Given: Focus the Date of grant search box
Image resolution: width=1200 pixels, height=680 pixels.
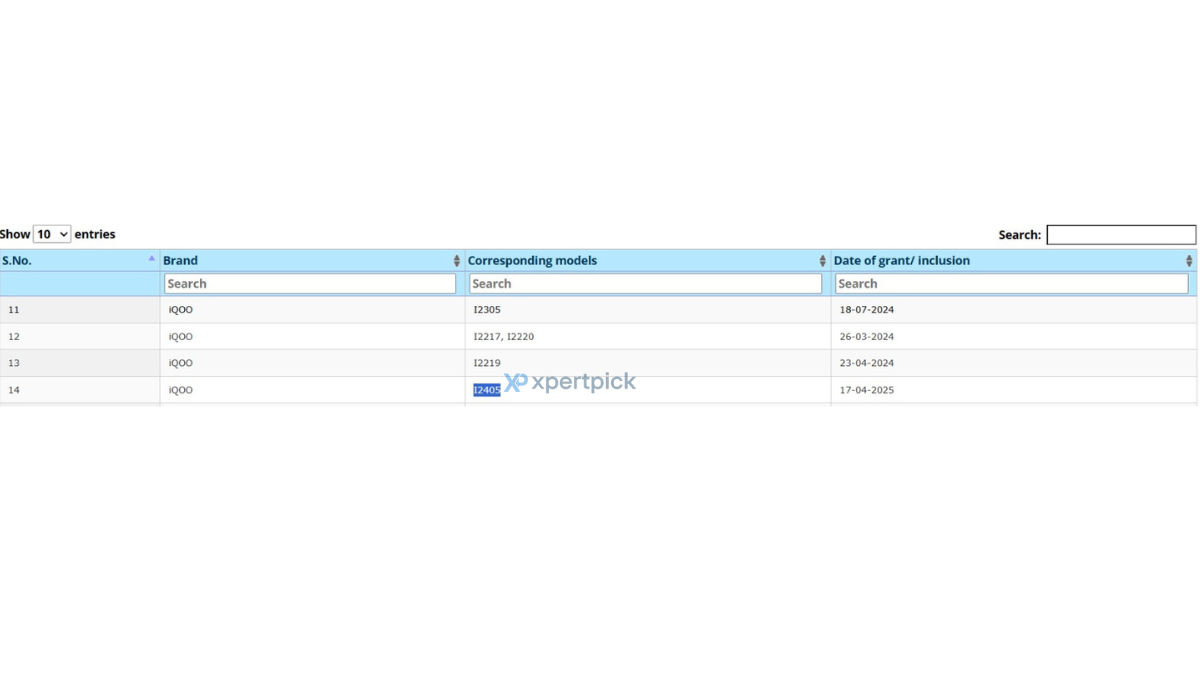Looking at the screenshot, I should (x=1012, y=284).
